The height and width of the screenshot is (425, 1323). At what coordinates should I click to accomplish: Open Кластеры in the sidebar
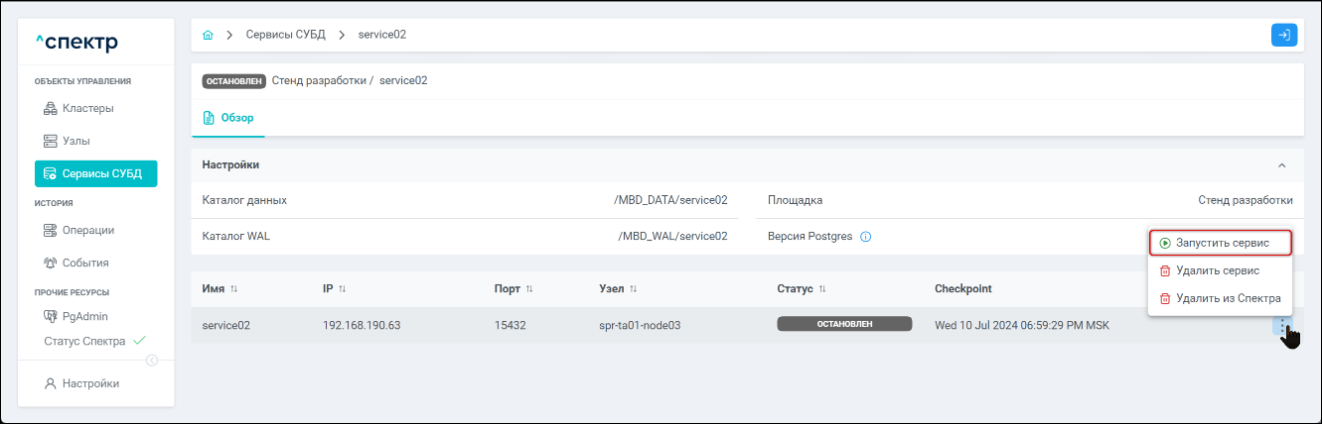point(88,108)
